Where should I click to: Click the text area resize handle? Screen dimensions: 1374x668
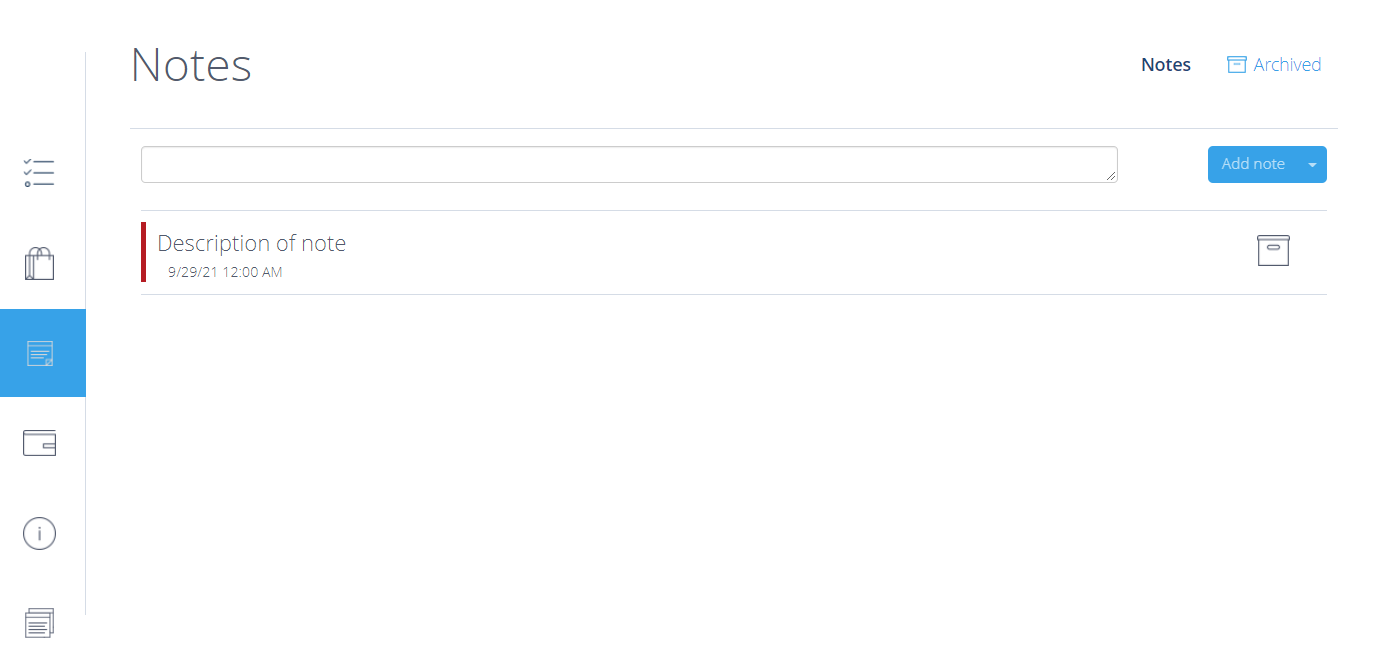(1111, 176)
